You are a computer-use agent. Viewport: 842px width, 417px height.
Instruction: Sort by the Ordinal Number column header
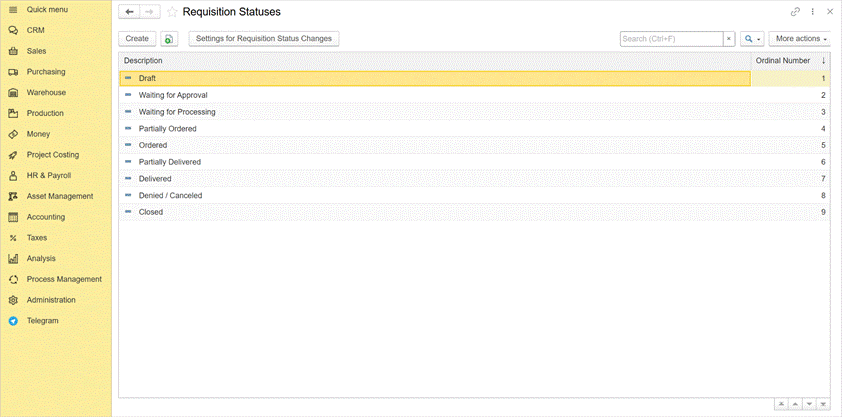782,61
